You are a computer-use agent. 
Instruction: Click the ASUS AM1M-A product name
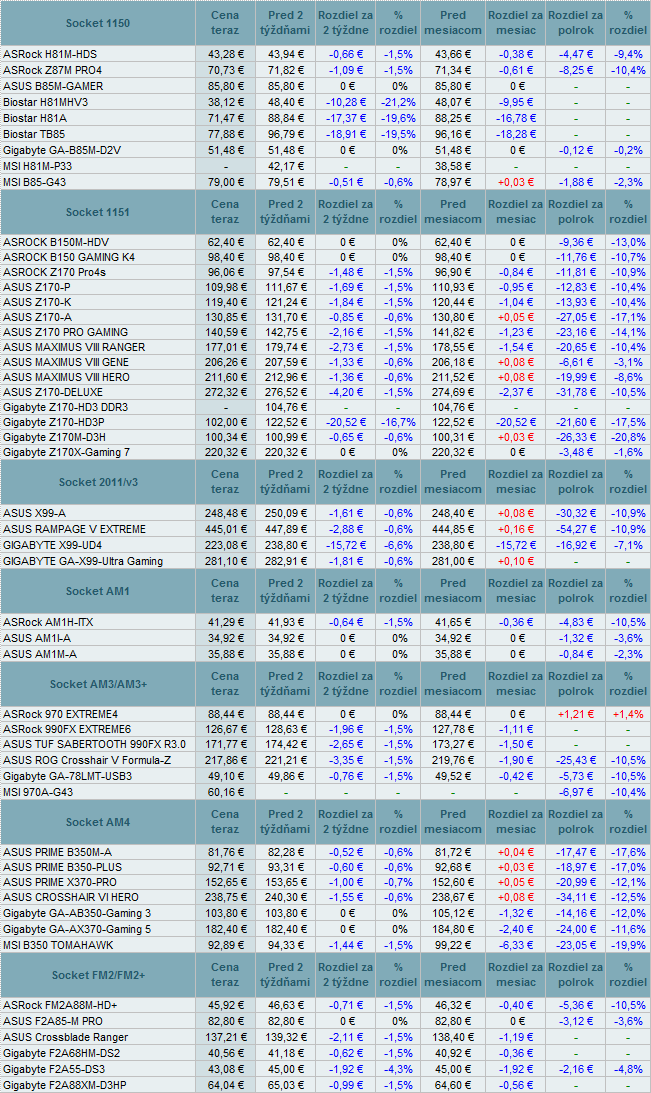(40, 655)
